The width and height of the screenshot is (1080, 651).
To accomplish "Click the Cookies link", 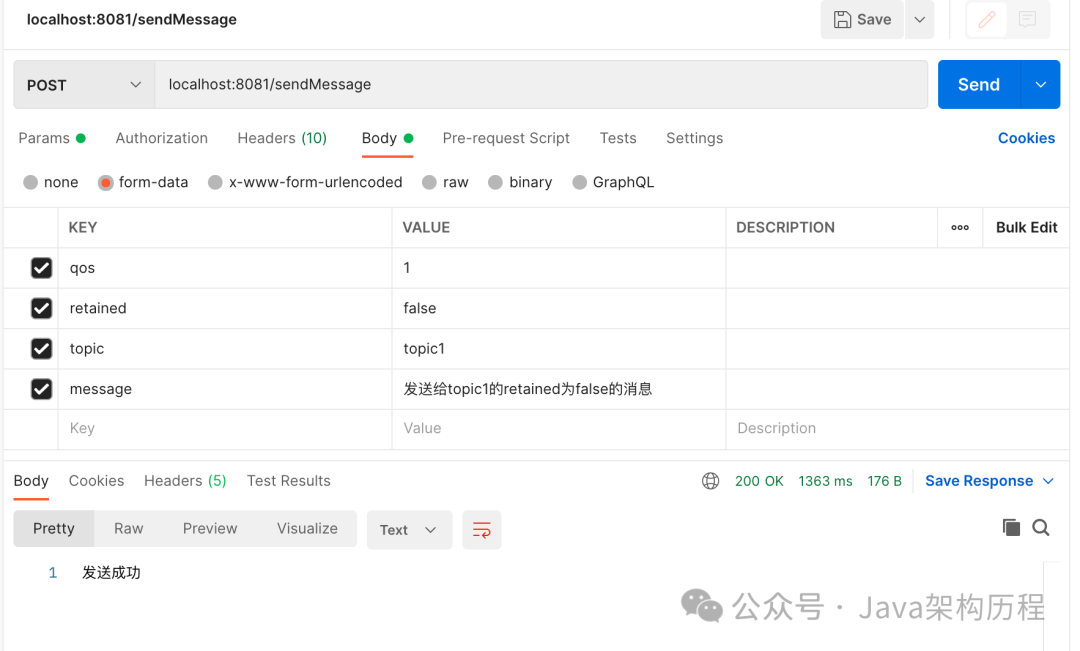I will point(1026,138).
